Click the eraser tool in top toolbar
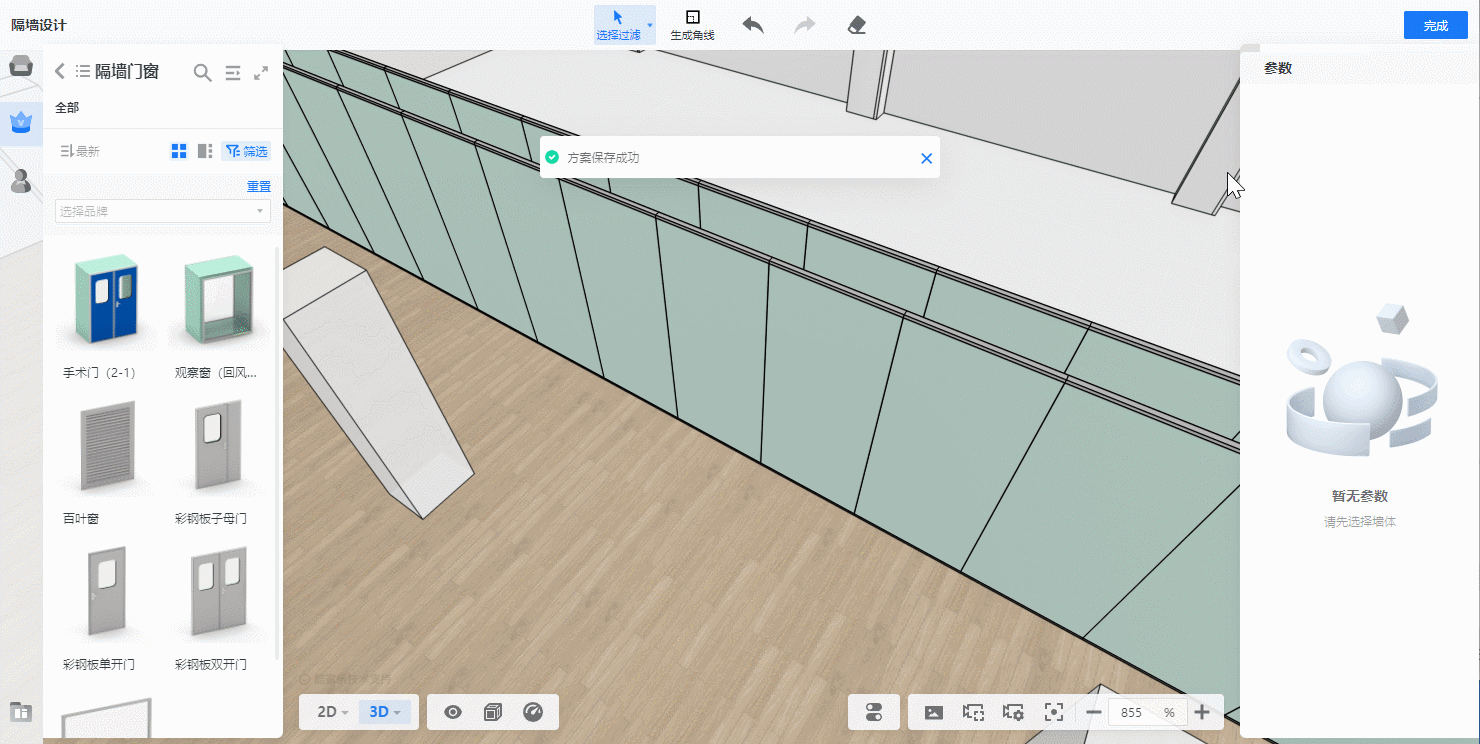 point(856,25)
